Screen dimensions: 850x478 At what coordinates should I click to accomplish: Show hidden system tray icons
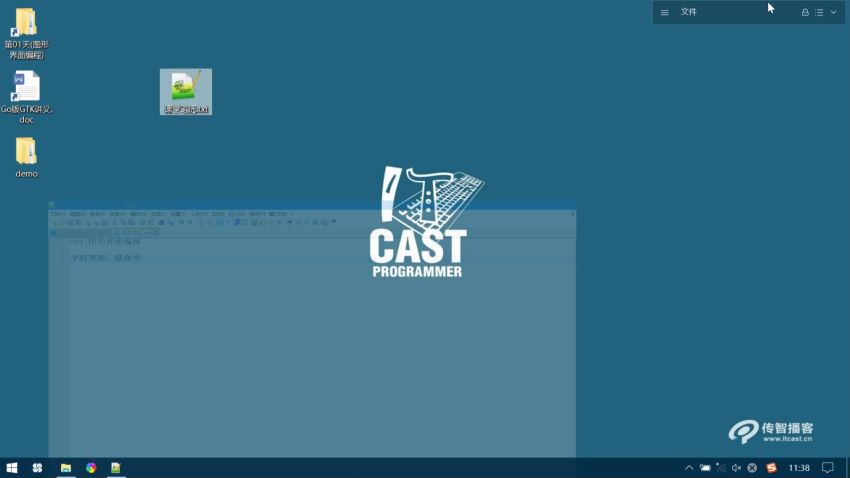tap(689, 468)
